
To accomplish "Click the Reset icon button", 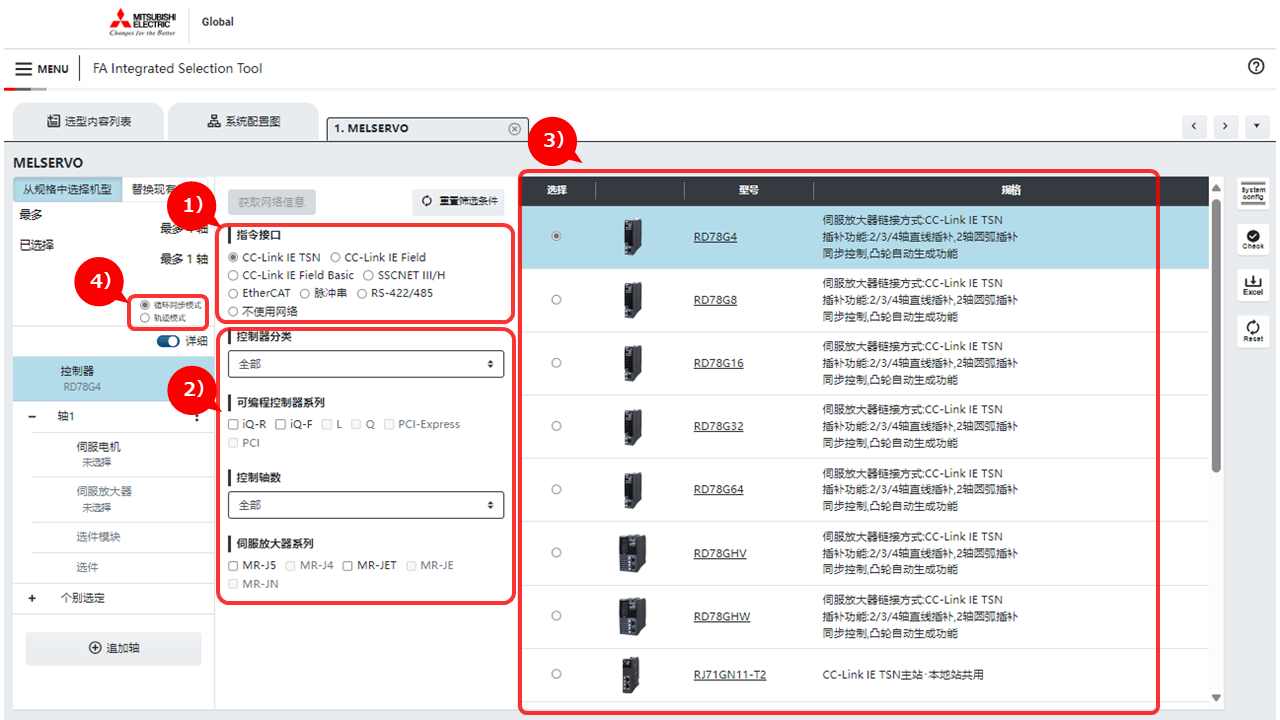I will (1253, 330).
